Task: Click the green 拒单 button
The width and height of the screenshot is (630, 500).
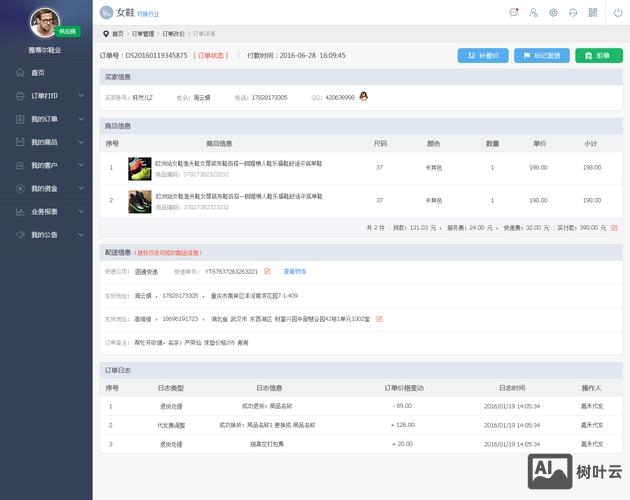Action: click(x=598, y=56)
